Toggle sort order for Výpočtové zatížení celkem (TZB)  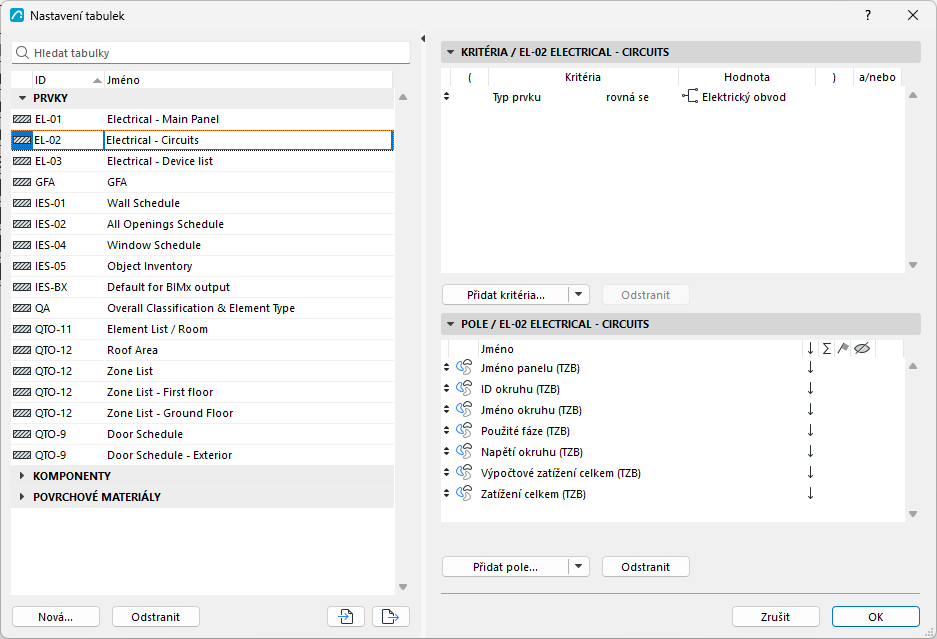(810, 472)
